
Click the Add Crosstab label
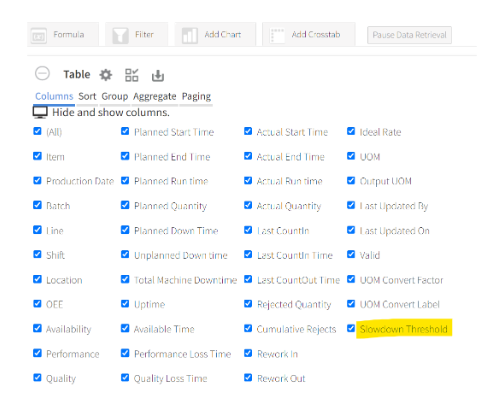[316, 34]
